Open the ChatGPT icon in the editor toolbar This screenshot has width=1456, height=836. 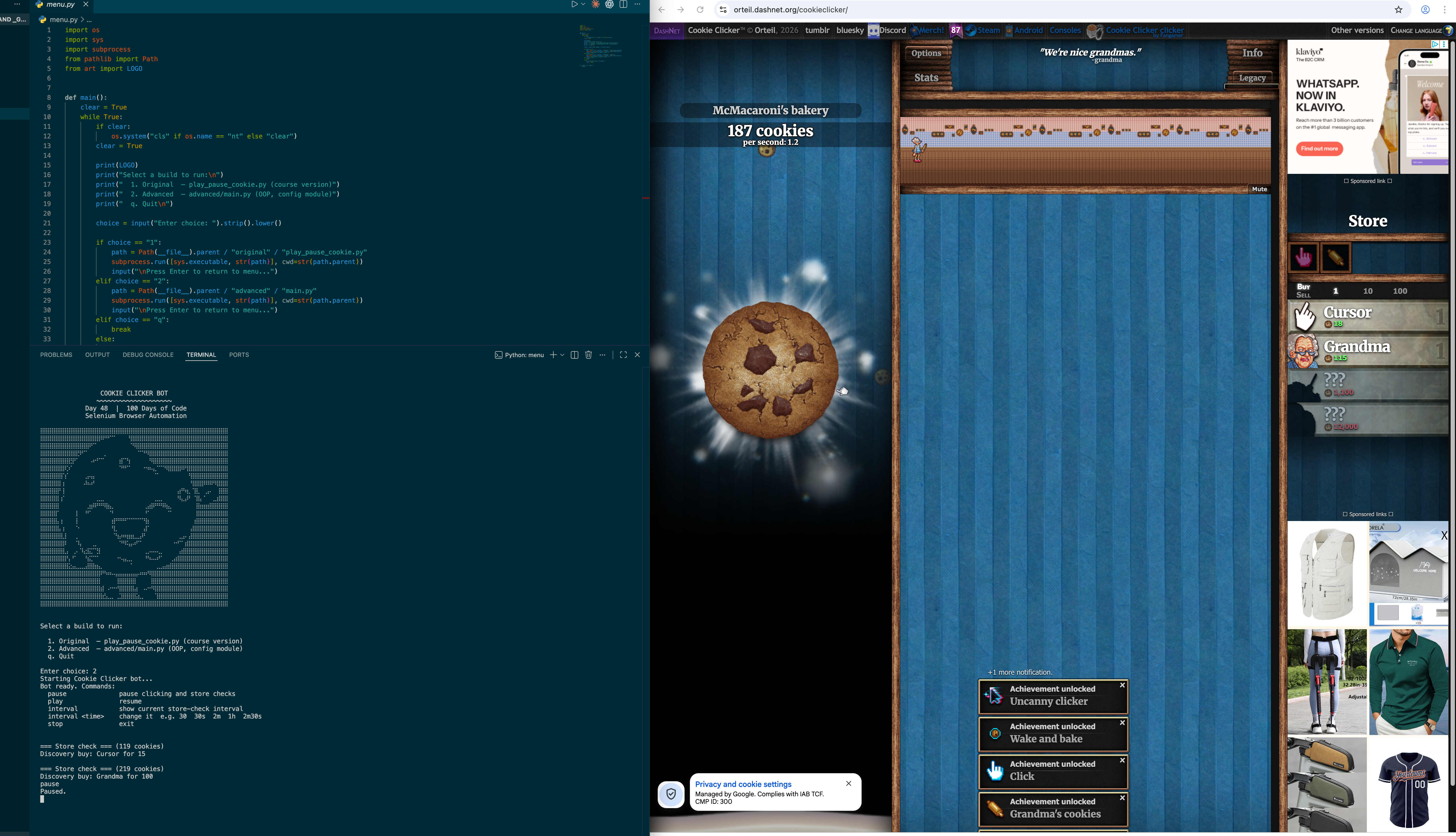pyautogui.click(x=609, y=4)
